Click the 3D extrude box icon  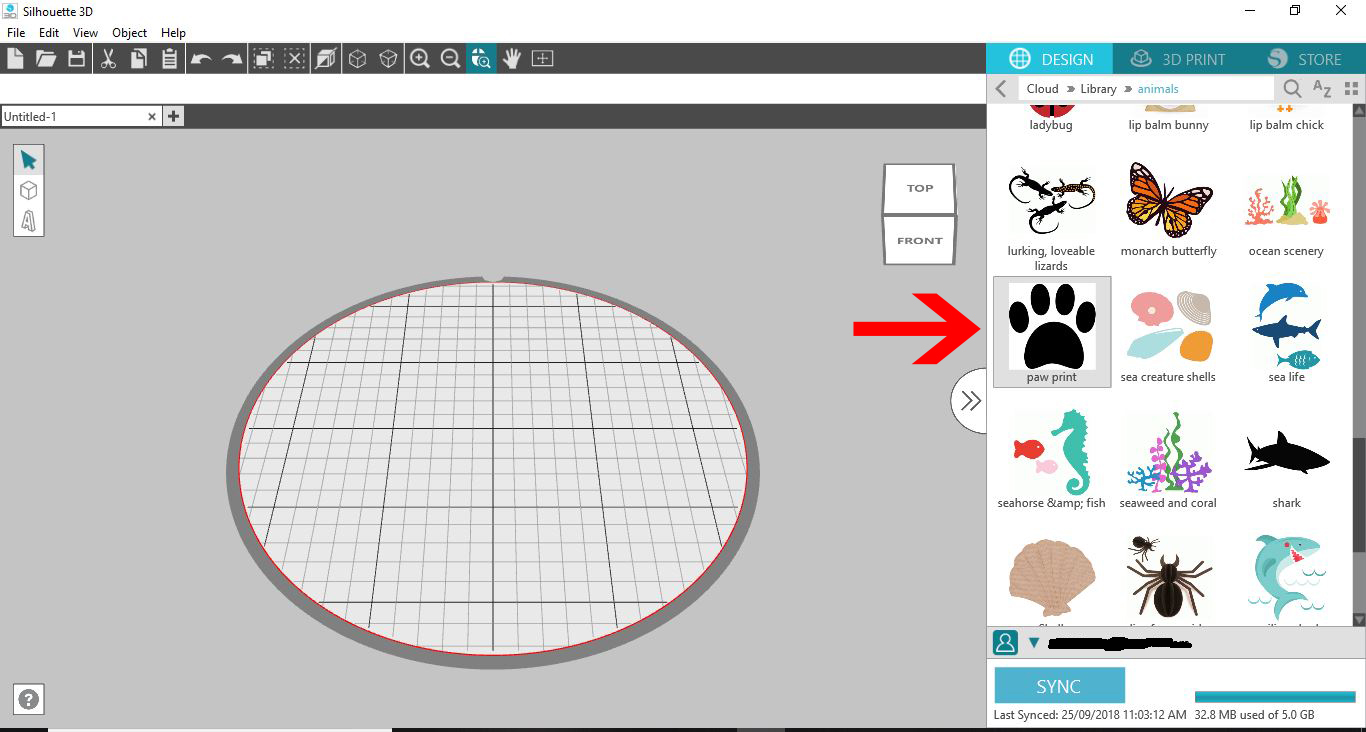(x=326, y=59)
